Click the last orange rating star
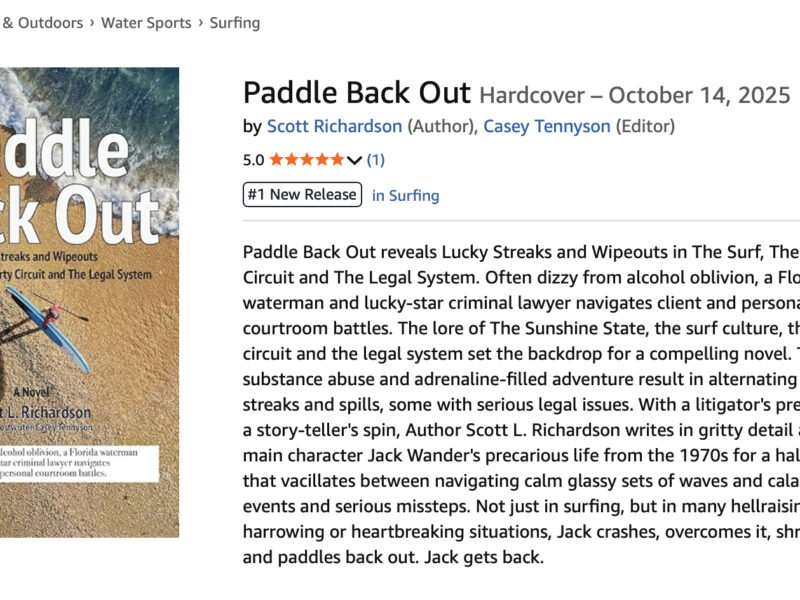This screenshot has width=800, height=600. 337,159
